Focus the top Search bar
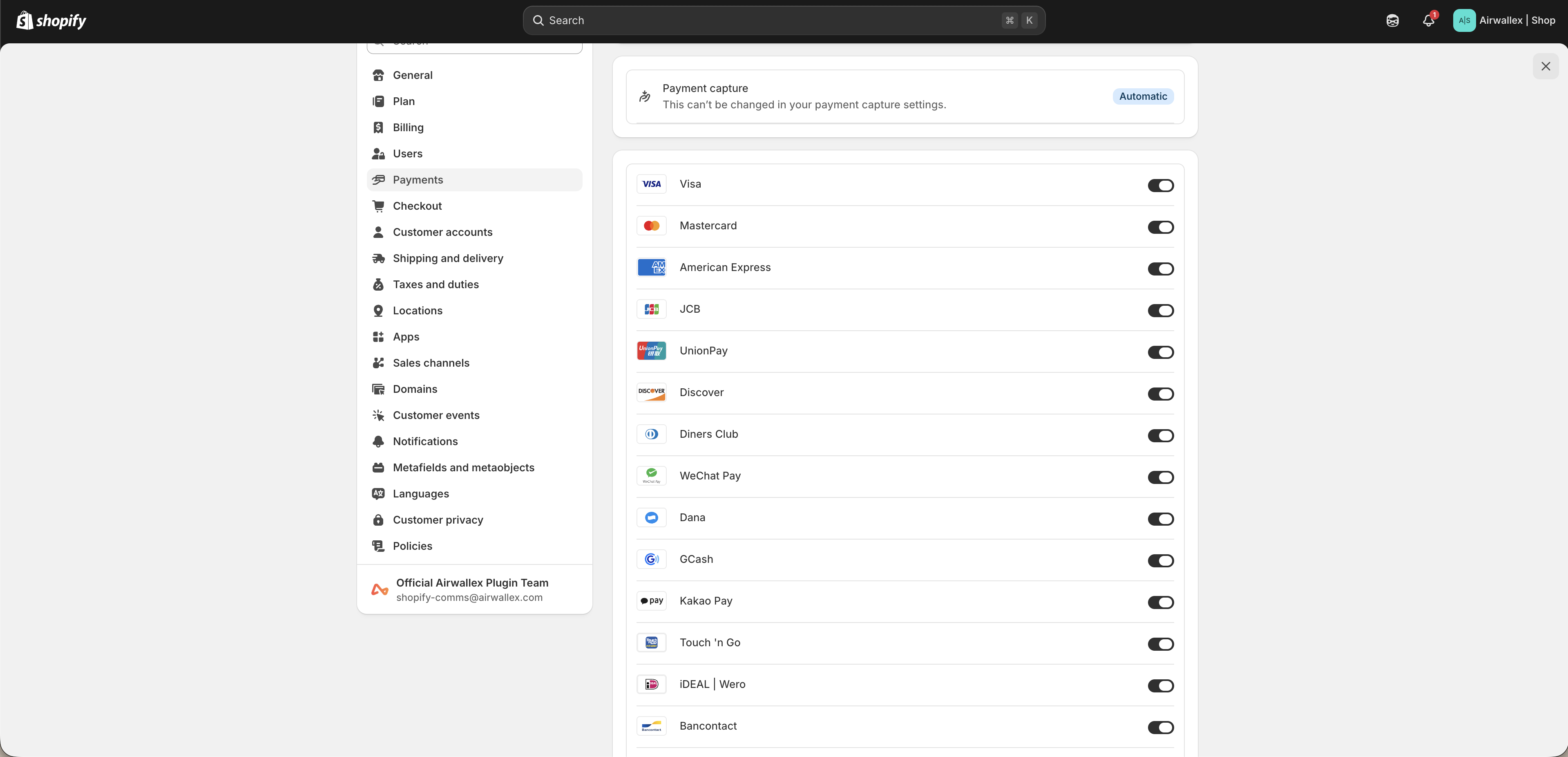This screenshot has height=757, width=1568. [x=784, y=21]
